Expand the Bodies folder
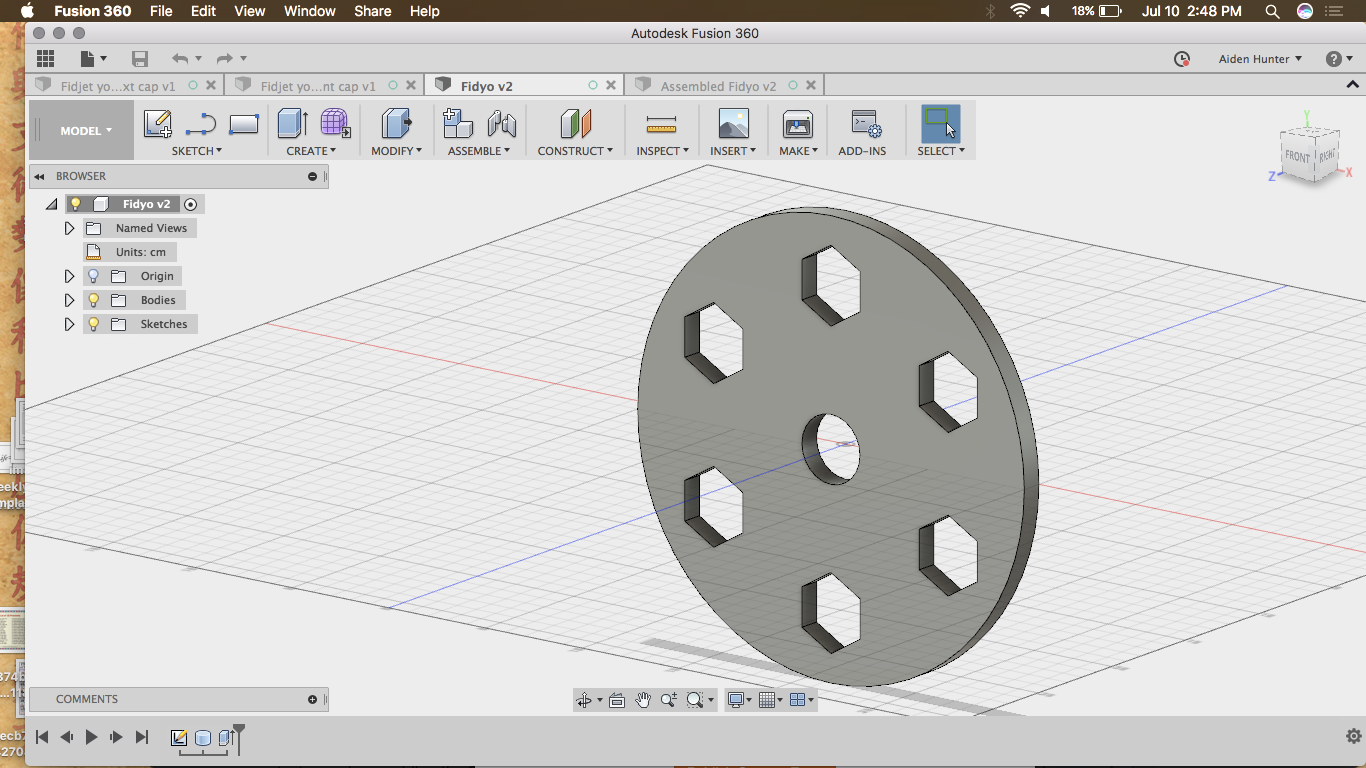1366x768 pixels. coord(69,300)
